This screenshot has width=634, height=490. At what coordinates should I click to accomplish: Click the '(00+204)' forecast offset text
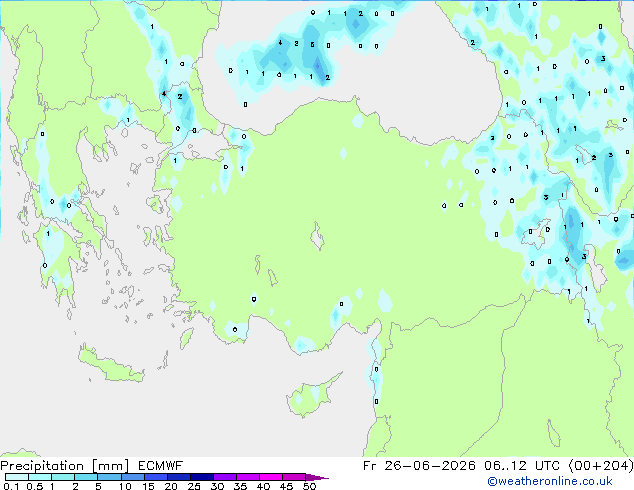[x=601, y=466]
